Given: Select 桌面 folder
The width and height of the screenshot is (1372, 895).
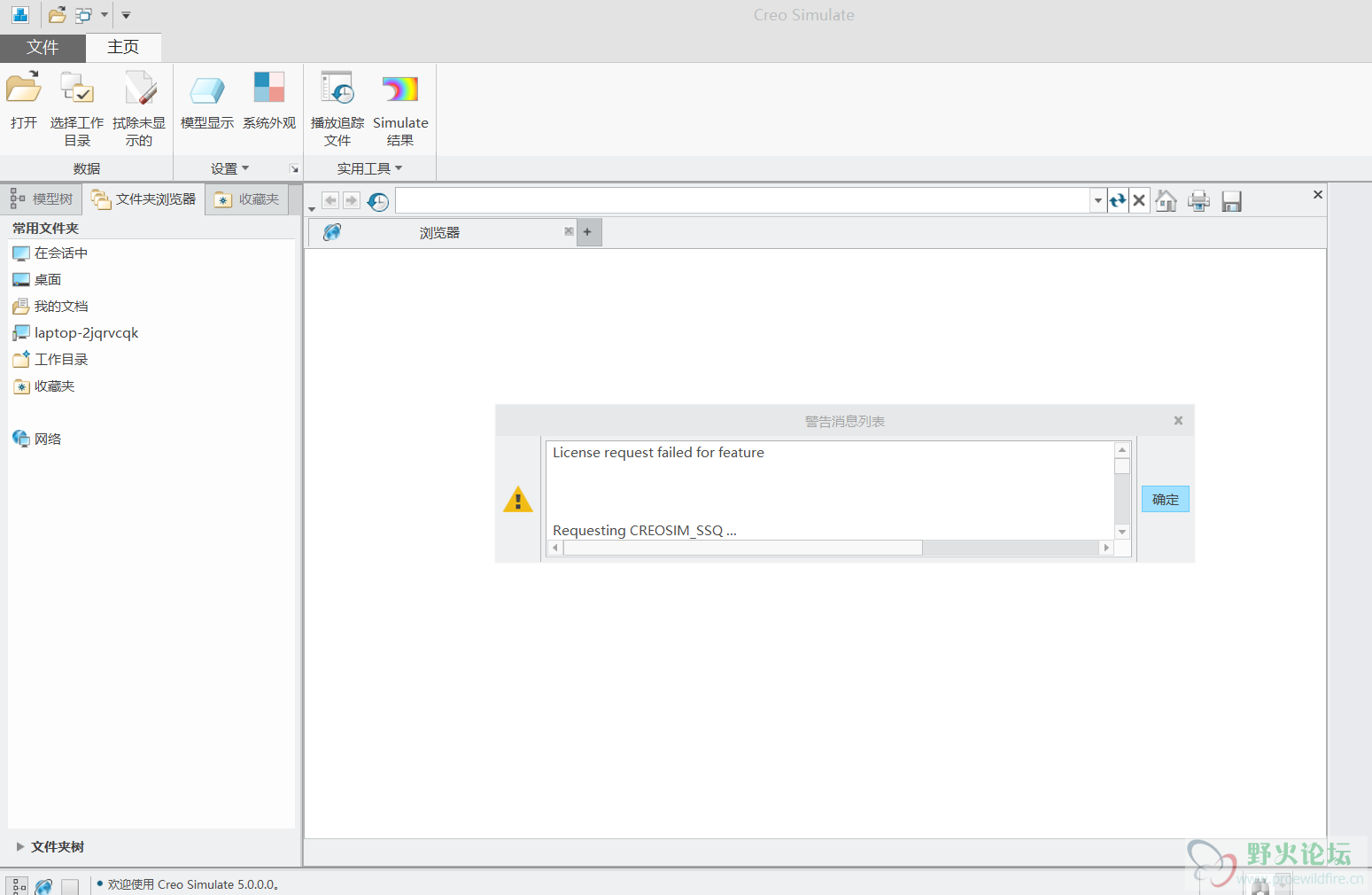Looking at the screenshot, I should (37, 280).
